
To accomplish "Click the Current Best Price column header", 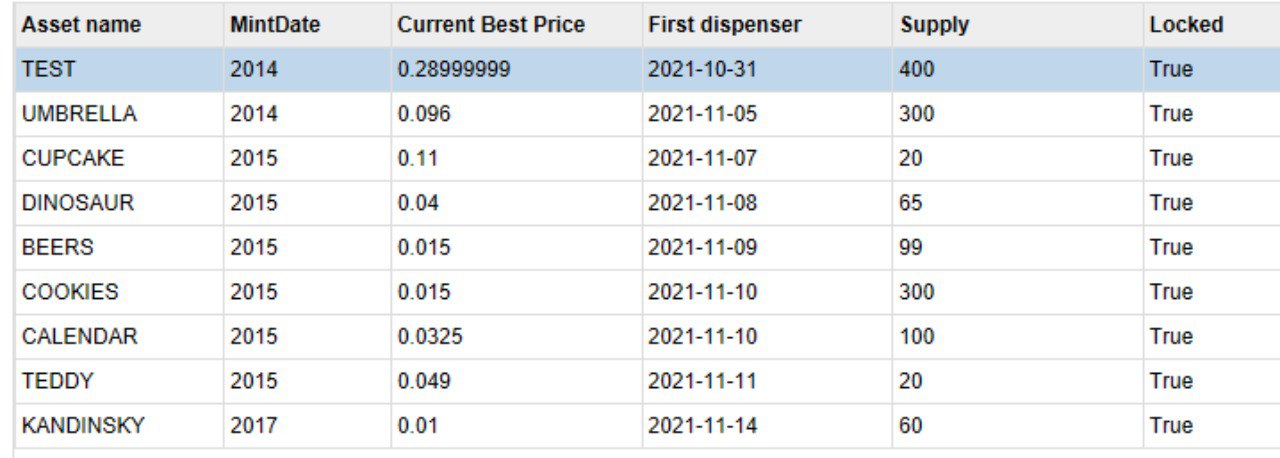I will click(516, 25).
